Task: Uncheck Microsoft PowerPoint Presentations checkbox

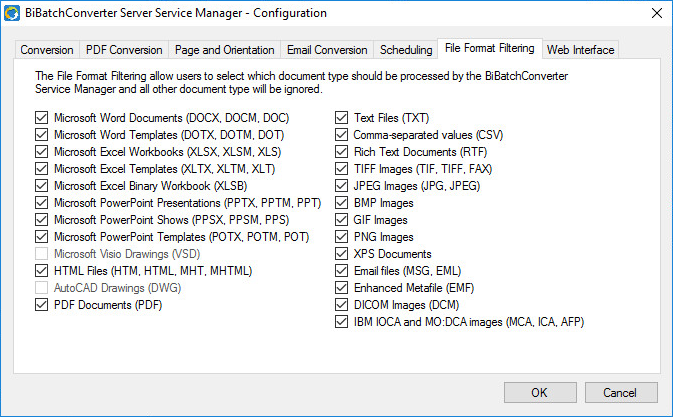Action: pyautogui.click(x=41, y=203)
